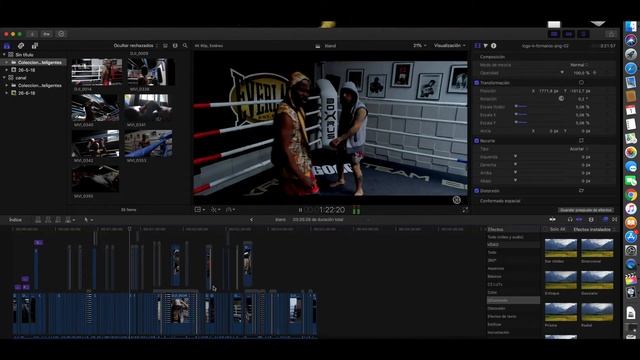Click the audio meters under the viewer
Viewport: 640px width, 360px height.
point(356,210)
